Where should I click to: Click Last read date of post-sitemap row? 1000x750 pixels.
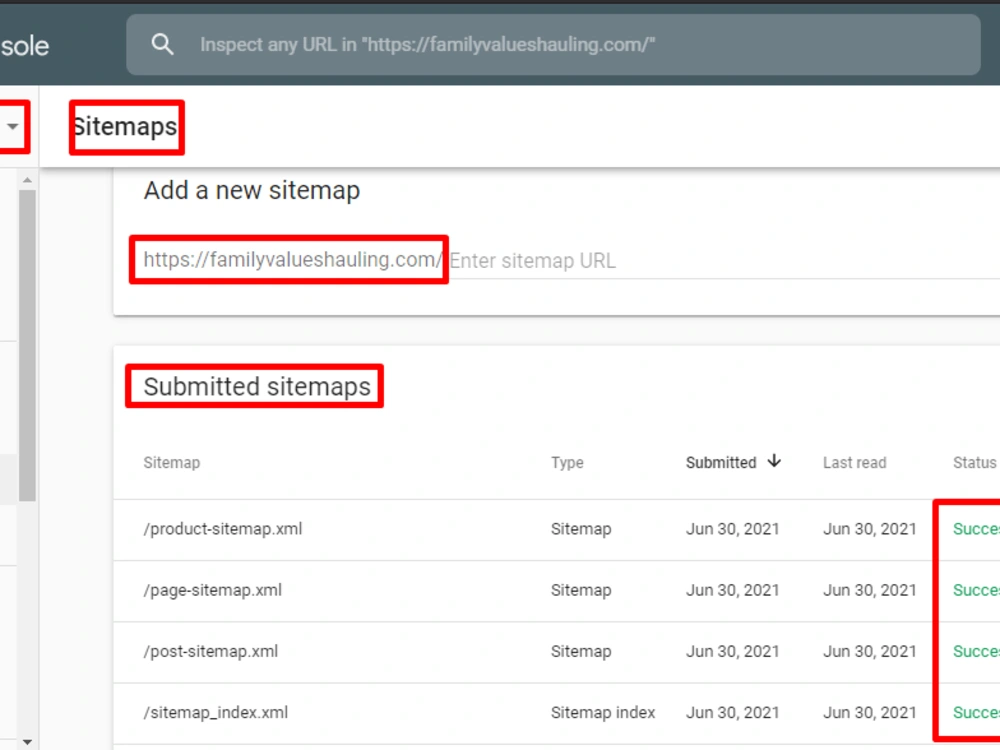tap(870, 651)
